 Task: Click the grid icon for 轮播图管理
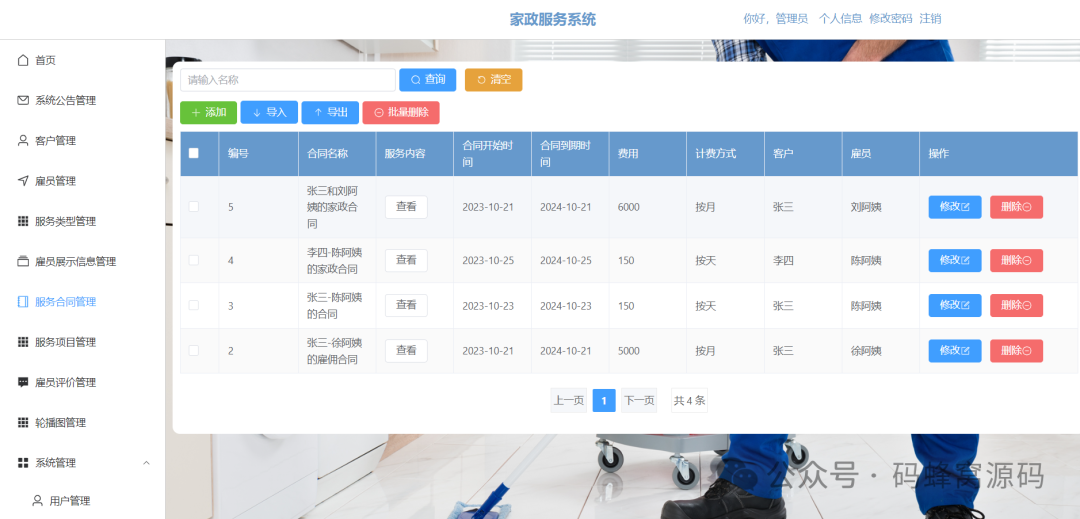23,423
